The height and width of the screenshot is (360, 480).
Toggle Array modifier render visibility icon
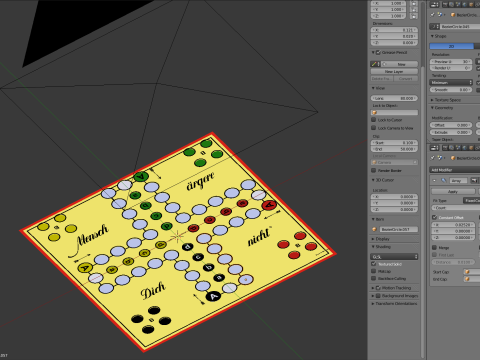[474, 180]
